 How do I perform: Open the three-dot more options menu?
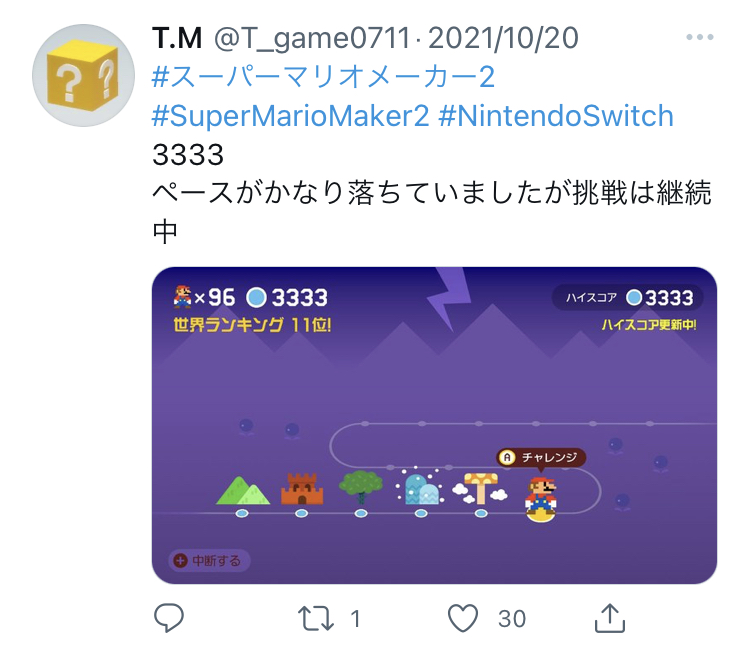click(700, 37)
